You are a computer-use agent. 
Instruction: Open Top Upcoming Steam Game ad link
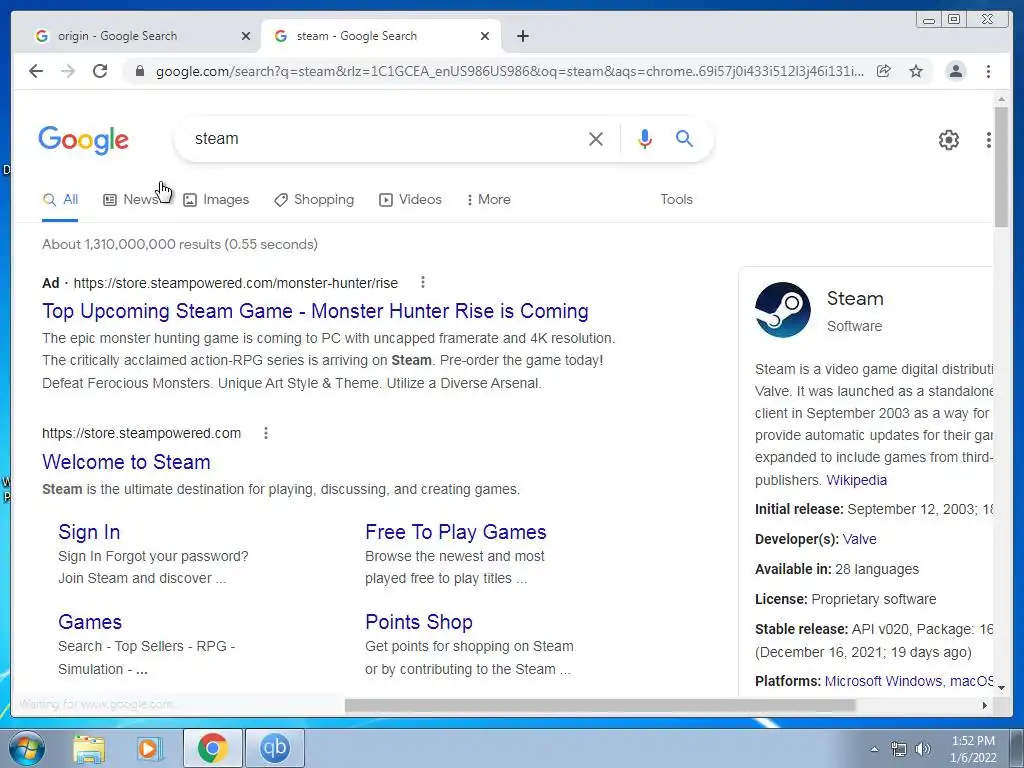click(315, 311)
